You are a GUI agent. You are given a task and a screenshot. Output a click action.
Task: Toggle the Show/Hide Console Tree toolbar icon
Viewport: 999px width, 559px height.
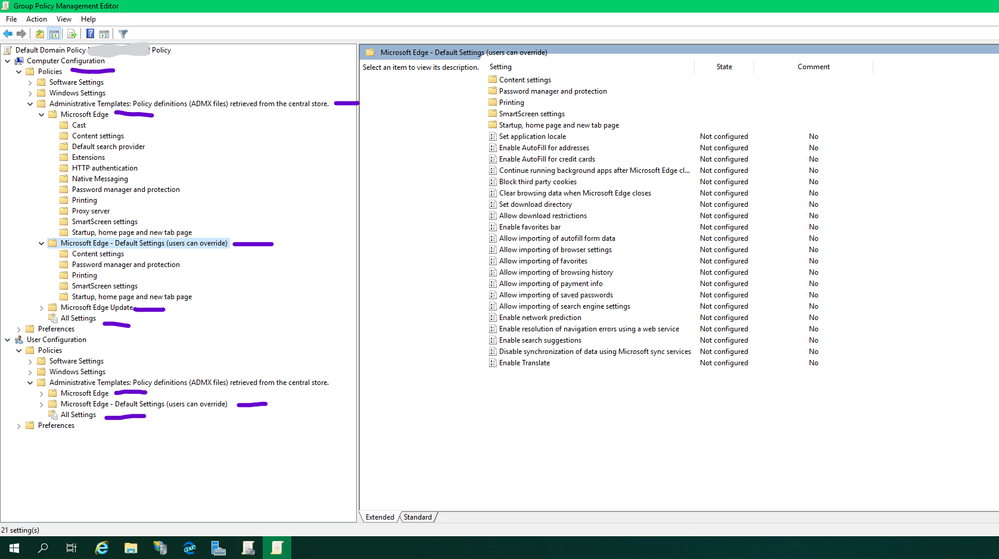[54, 34]
